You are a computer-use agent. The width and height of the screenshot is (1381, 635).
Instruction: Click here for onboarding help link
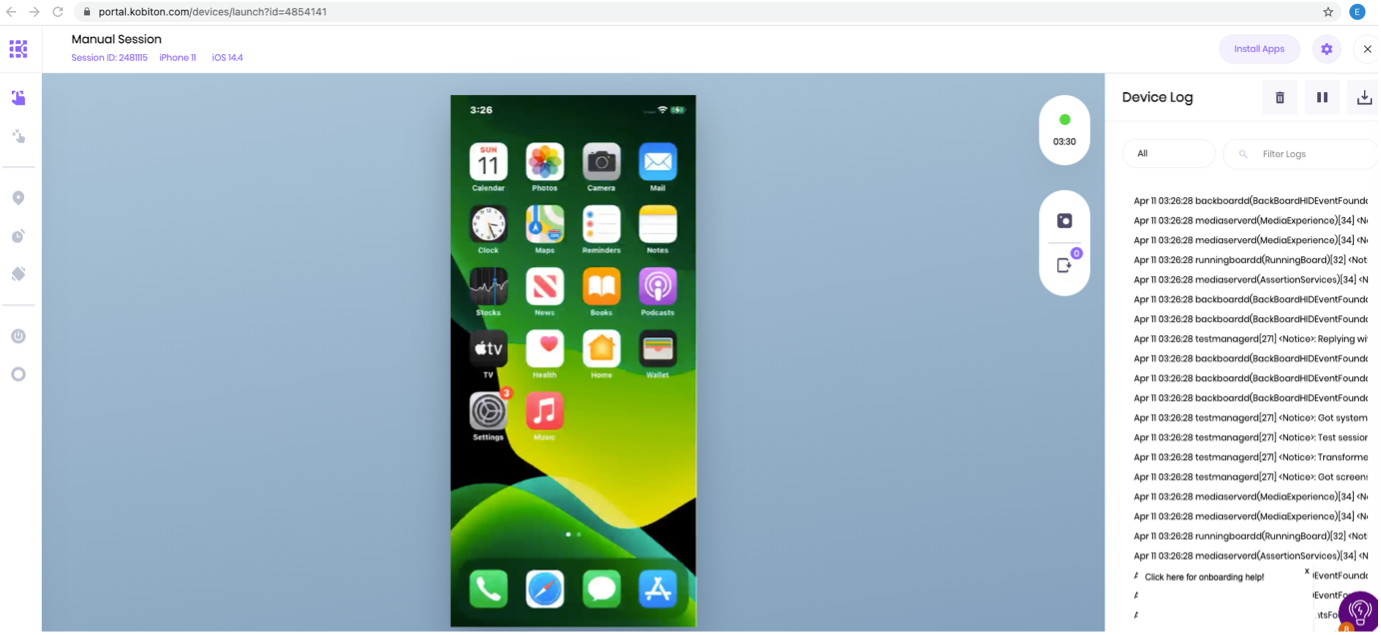[1204, 577]
